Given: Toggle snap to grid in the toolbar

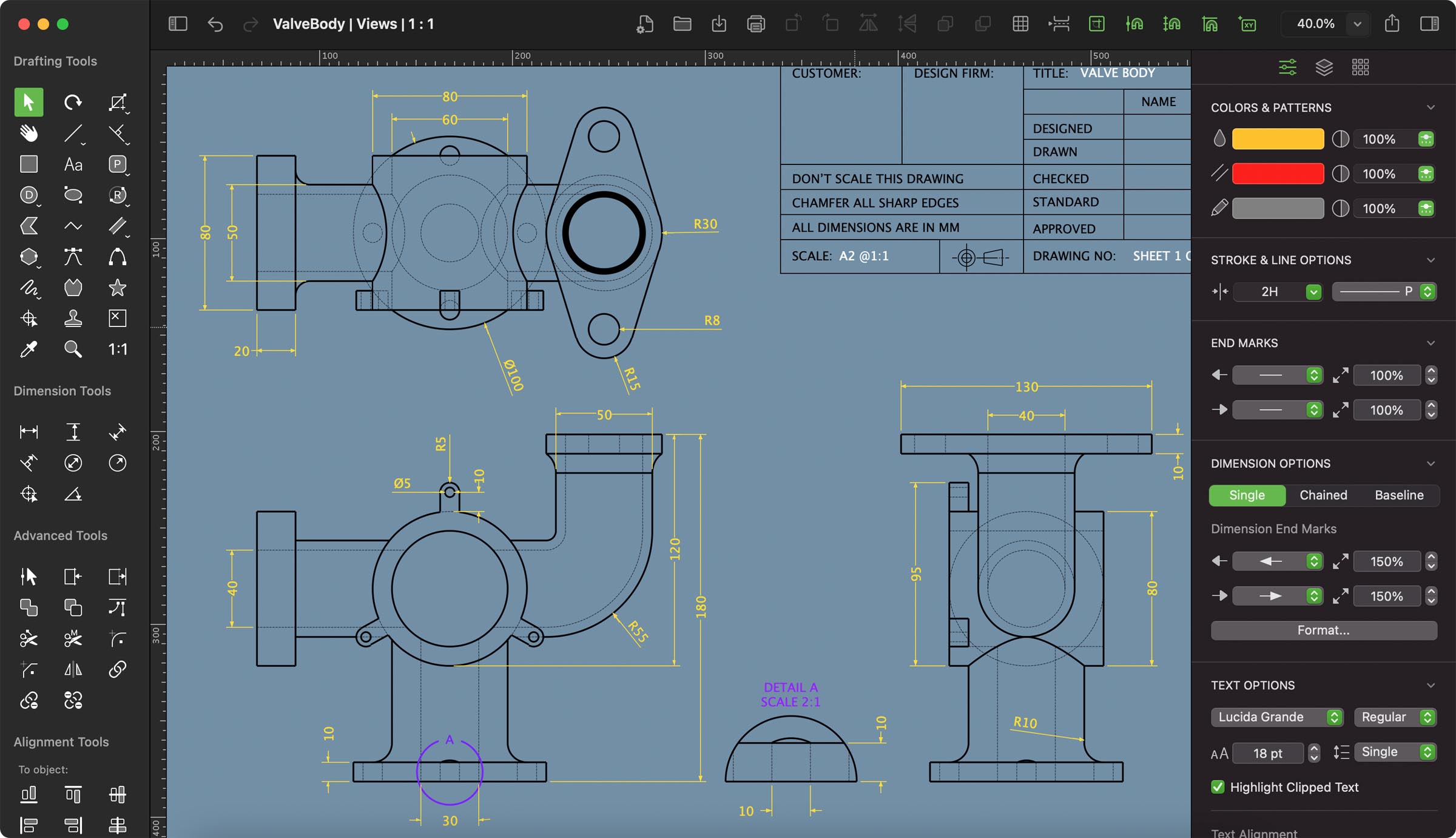Looking at the screenshot, I should point(1021,24).
